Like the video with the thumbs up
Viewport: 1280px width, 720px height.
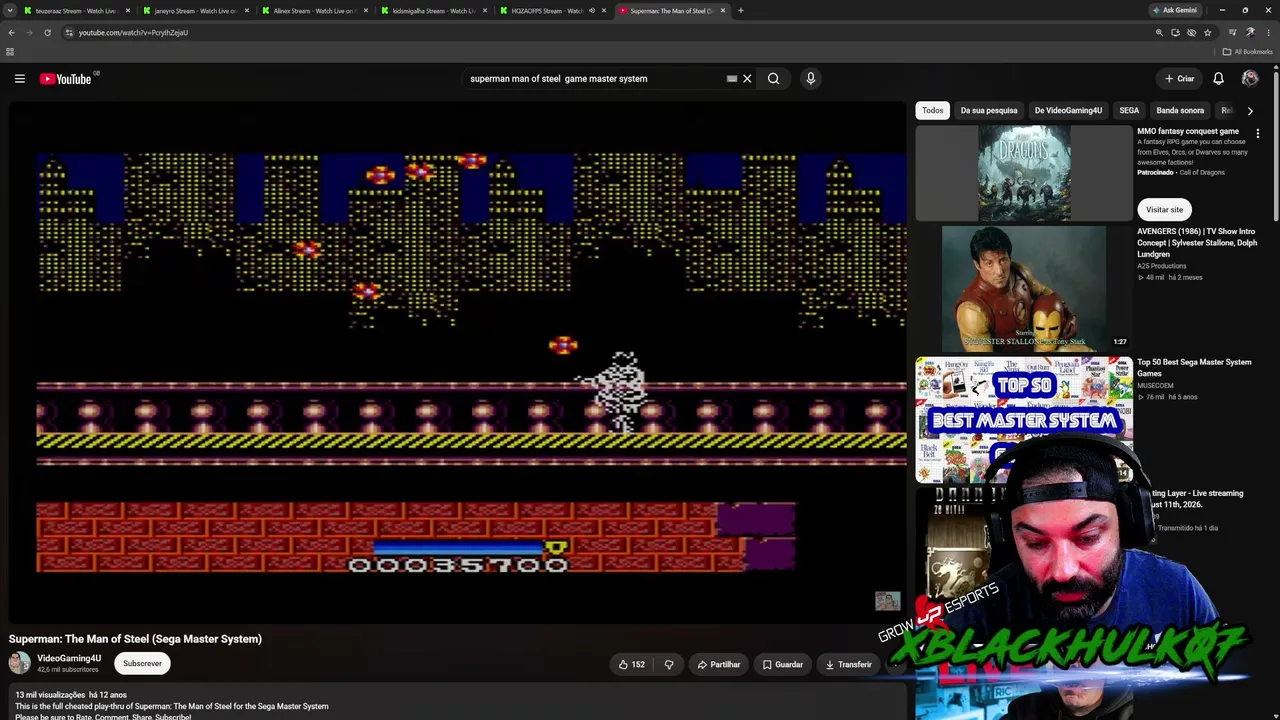(x=632, y=664)
